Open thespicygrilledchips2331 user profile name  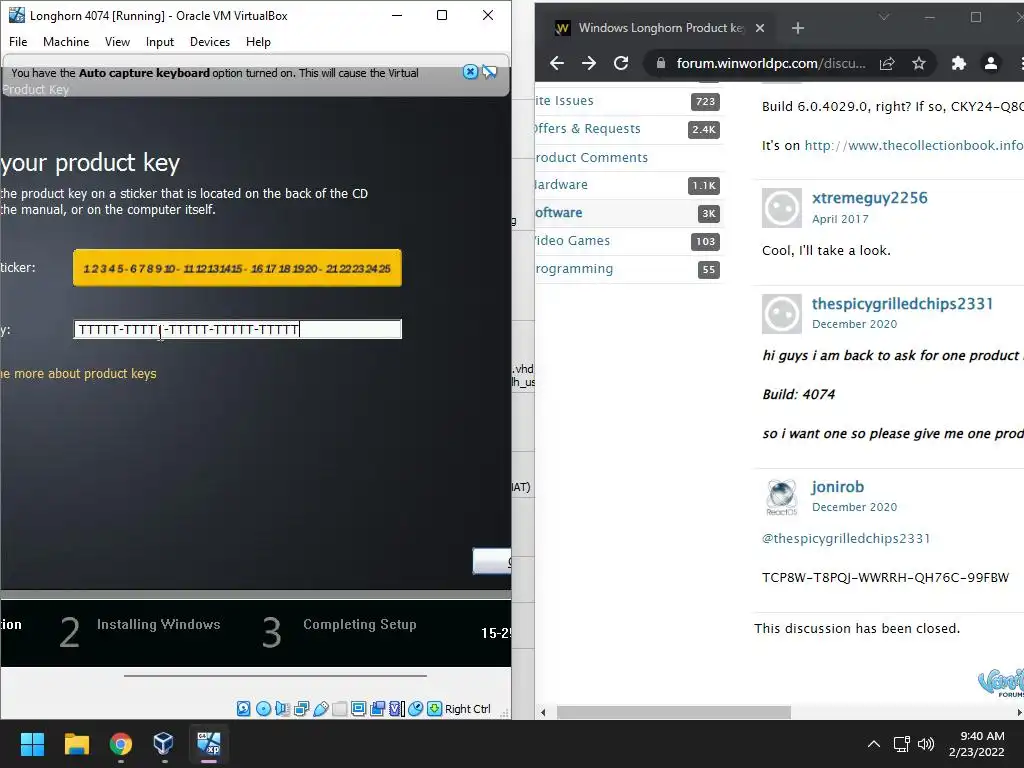[902, 304]
